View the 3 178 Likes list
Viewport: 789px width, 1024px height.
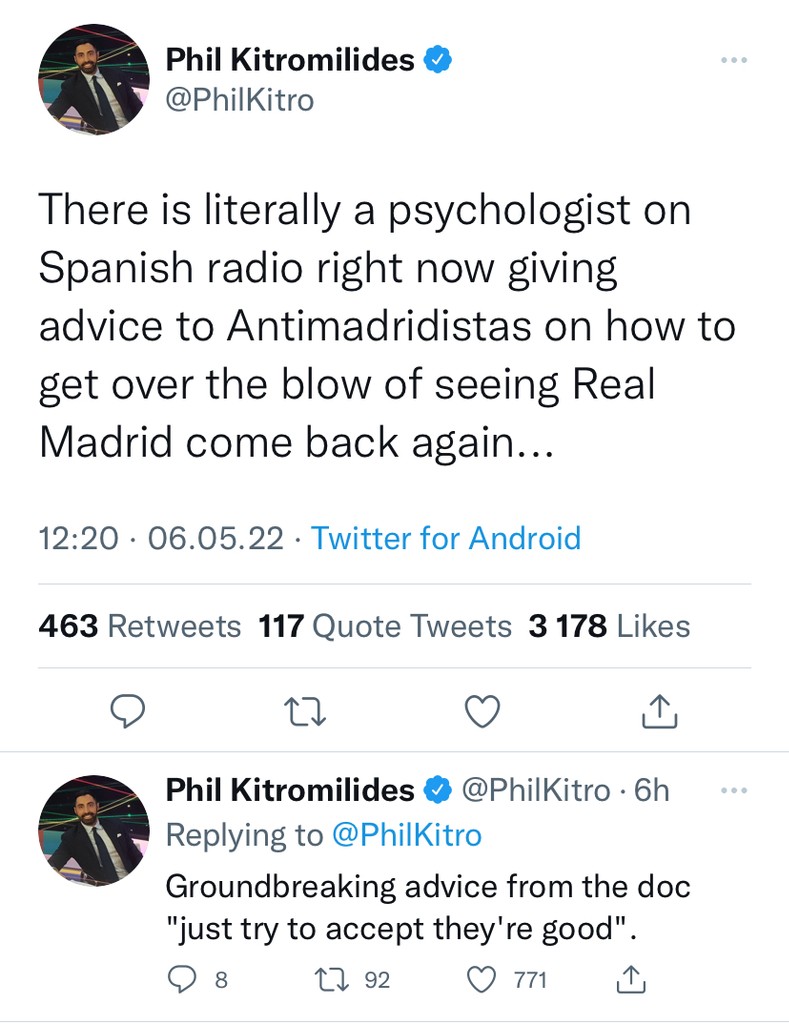(x=609, y=627)
